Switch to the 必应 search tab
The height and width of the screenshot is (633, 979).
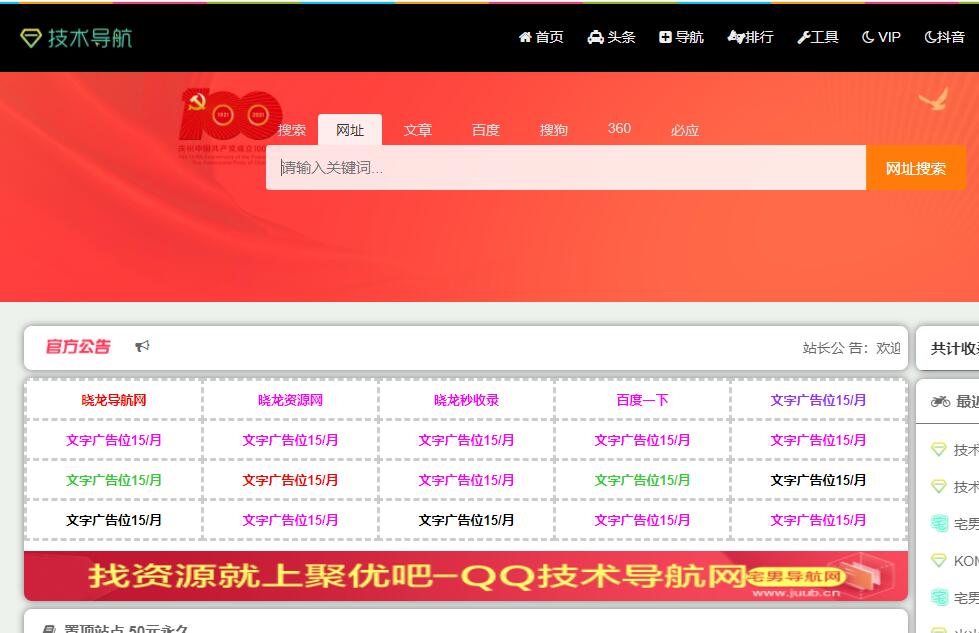point(684,130)
